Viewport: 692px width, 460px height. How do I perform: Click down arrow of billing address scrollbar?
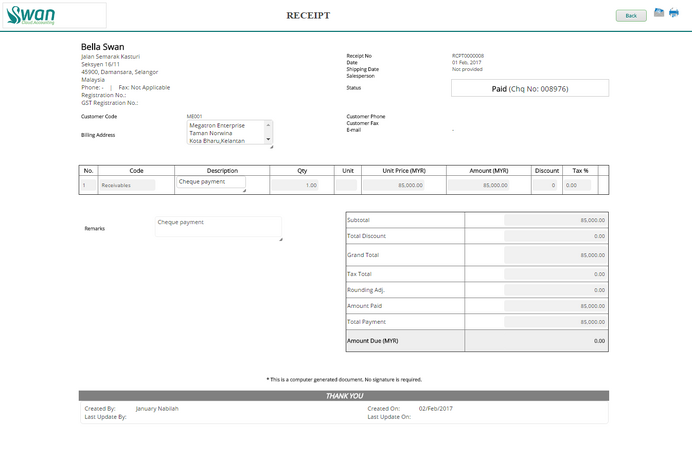(268, 139)
